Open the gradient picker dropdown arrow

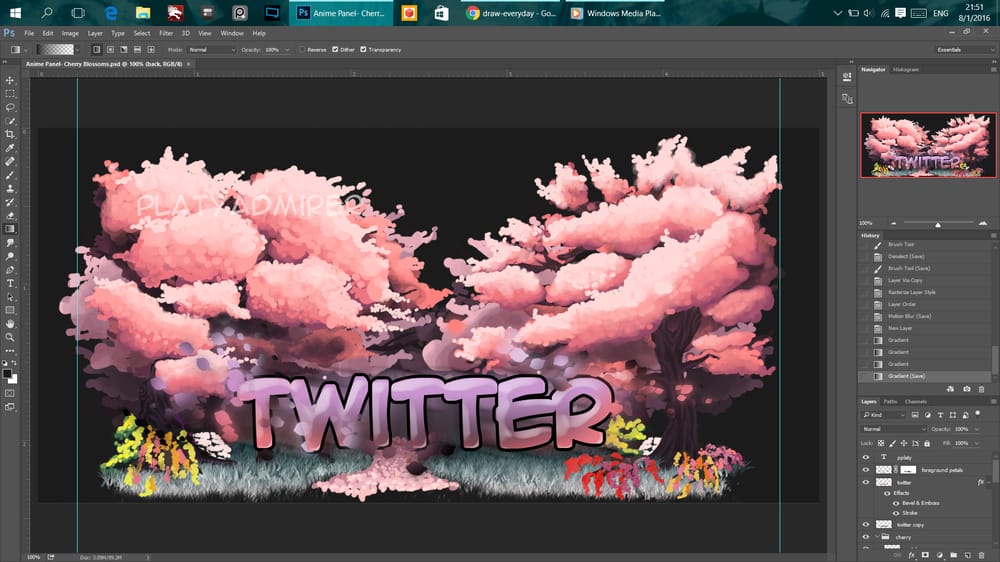77,49
